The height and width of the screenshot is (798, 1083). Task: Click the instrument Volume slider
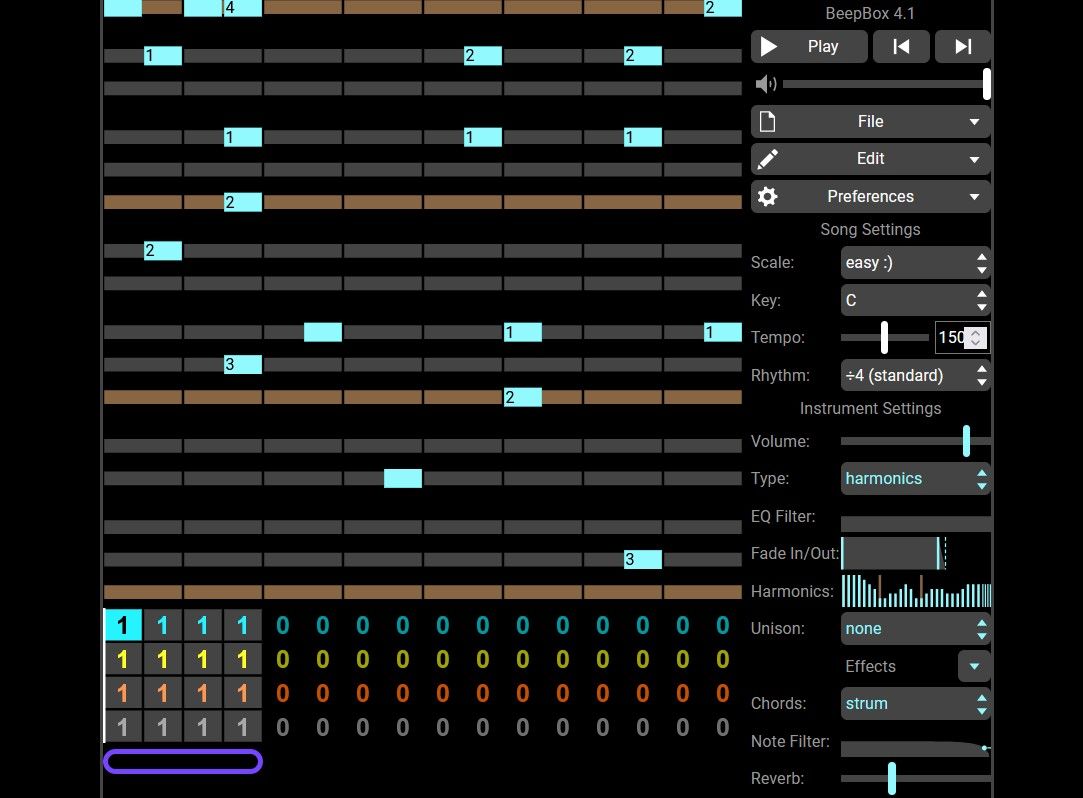pos(915,441)
